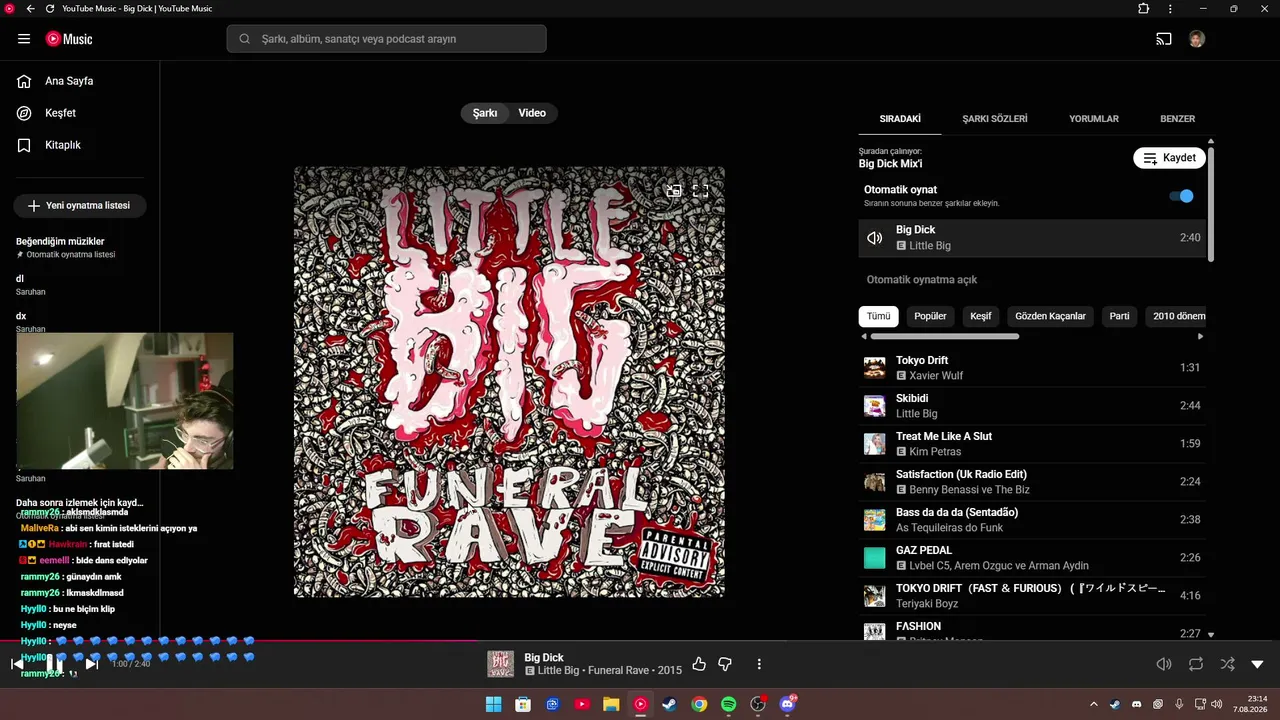Select Satisfaction (Uk Radio Edit) song title
Image resolution: width=1280 pixels, height=720 pixels.
click(961, 474)
